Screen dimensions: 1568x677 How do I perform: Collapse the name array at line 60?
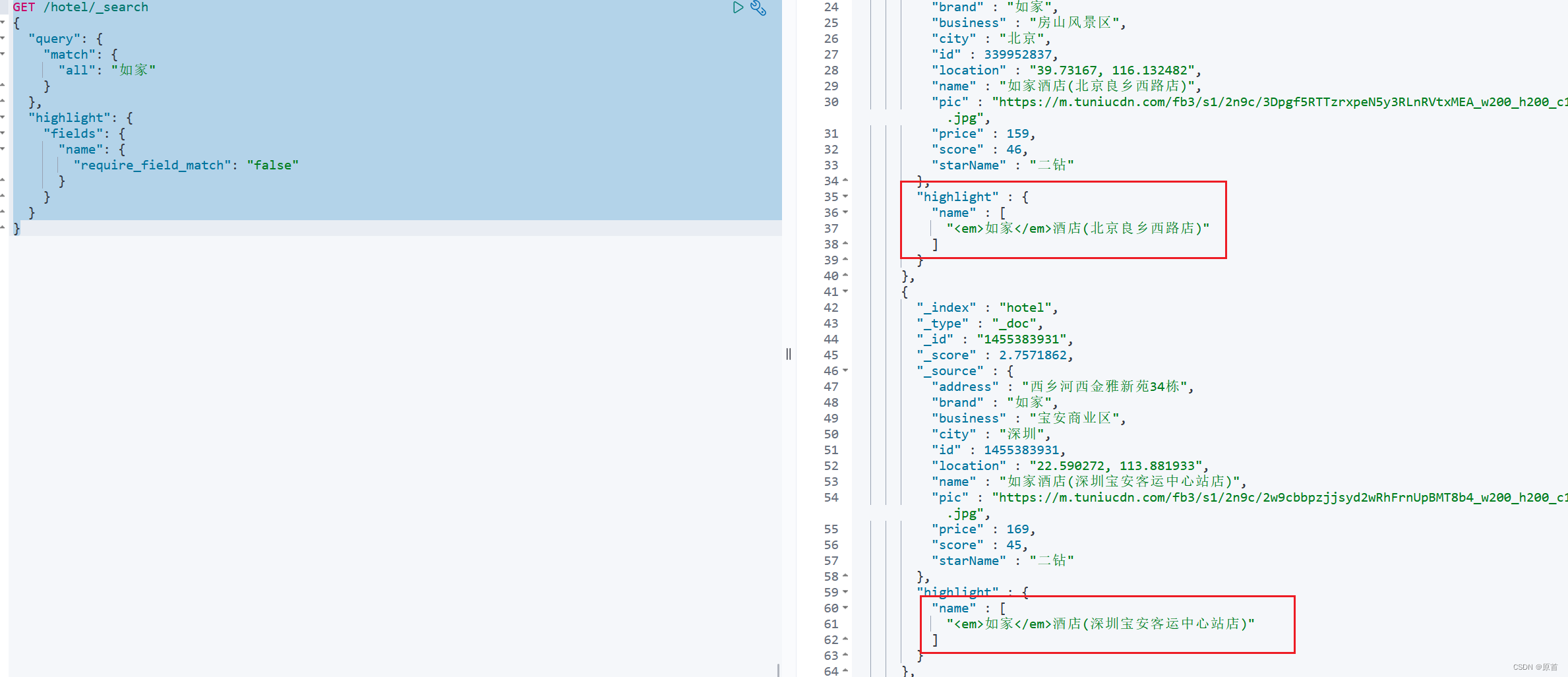click(845, 608)
